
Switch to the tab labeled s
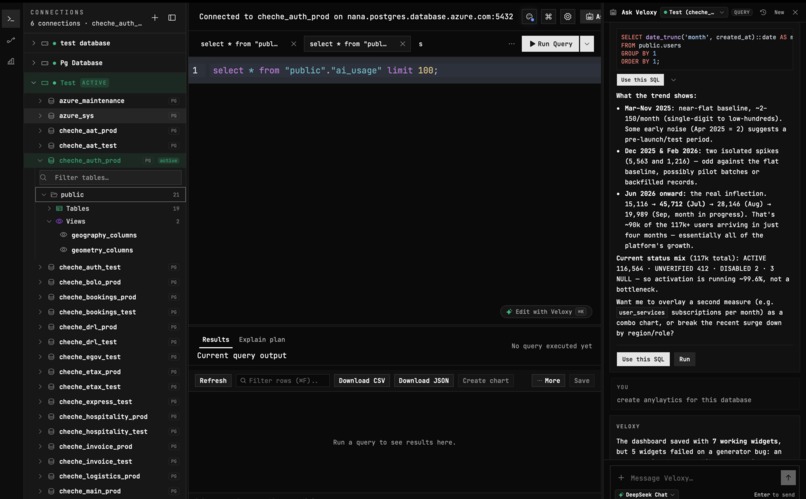[x=420, y=44]
